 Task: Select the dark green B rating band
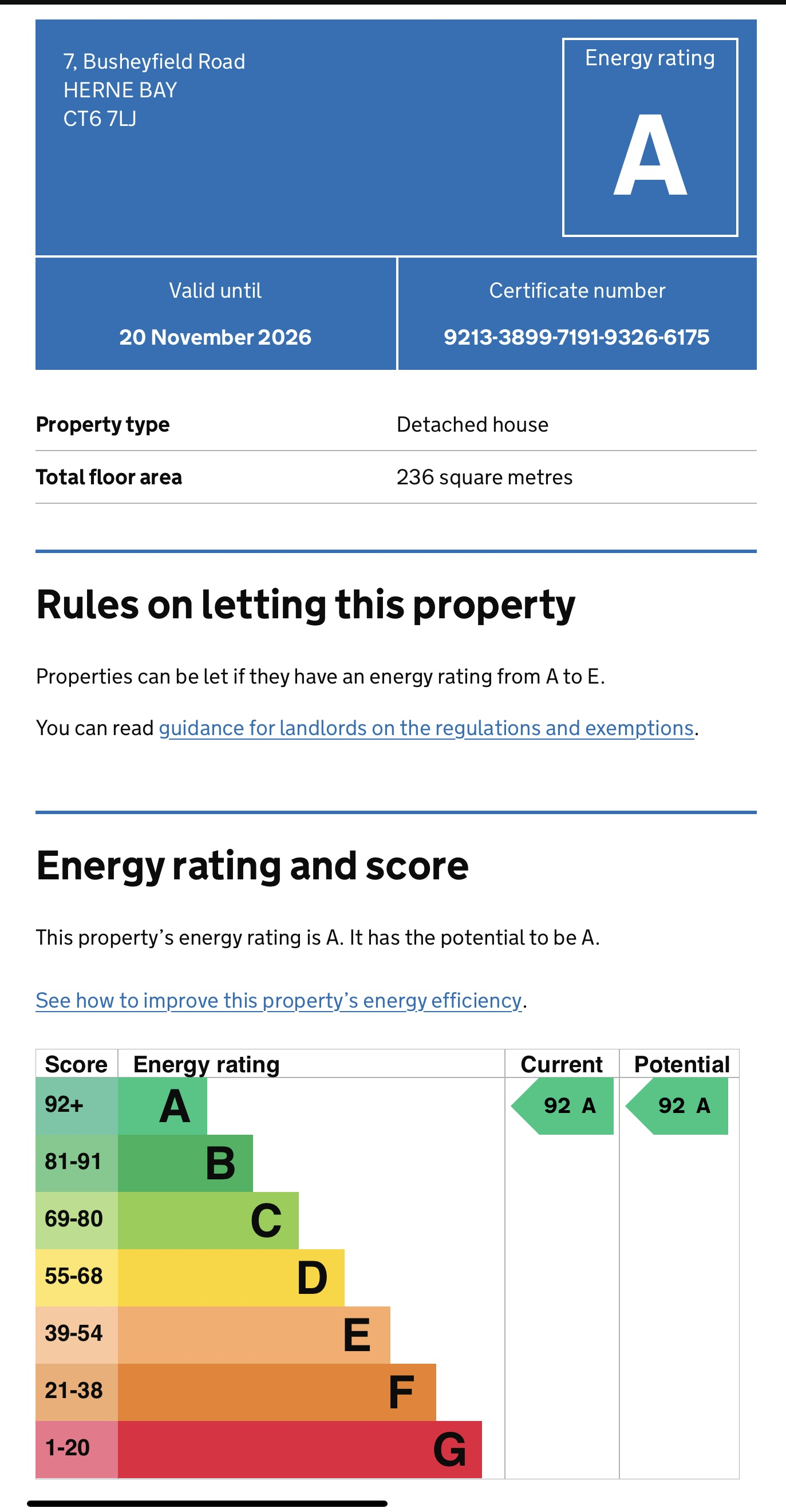(x=185, y=1163)
